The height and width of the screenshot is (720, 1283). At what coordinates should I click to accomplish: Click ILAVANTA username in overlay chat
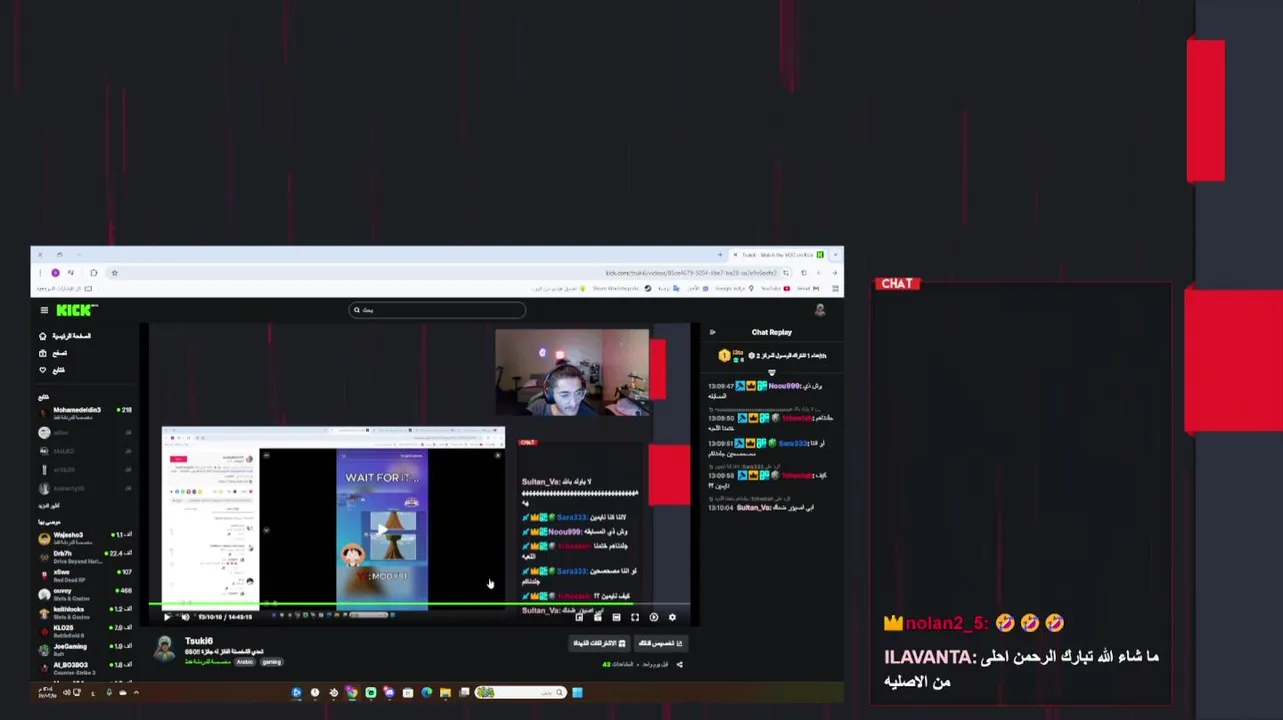pyautogui.click(x=929, y=657)
